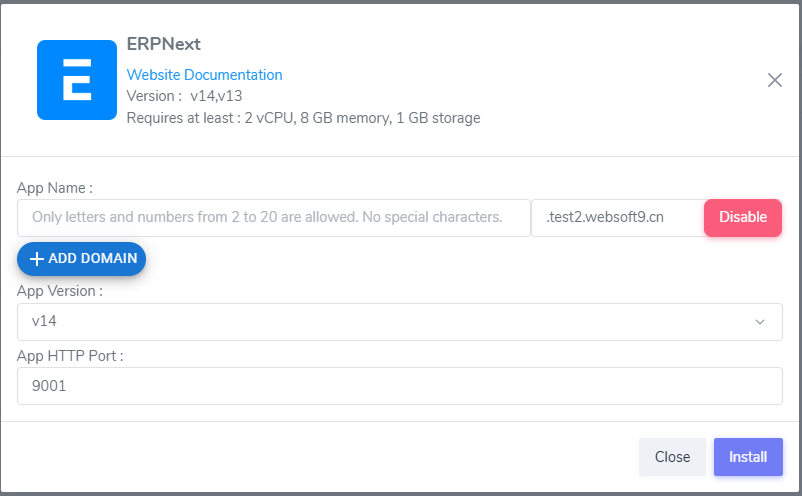The height and width of the screenshot is (496, 802).
Task: Click the ADD DOMAIN button
Action: pyautogui.click(x=82, y=259)
